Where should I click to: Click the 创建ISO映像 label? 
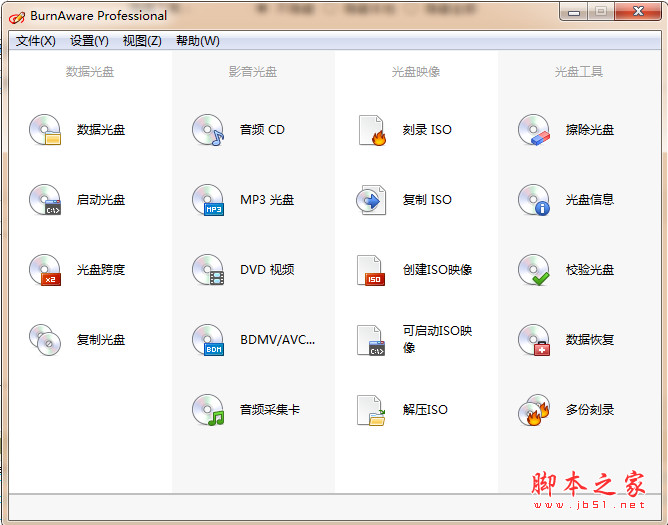point(438,270)
